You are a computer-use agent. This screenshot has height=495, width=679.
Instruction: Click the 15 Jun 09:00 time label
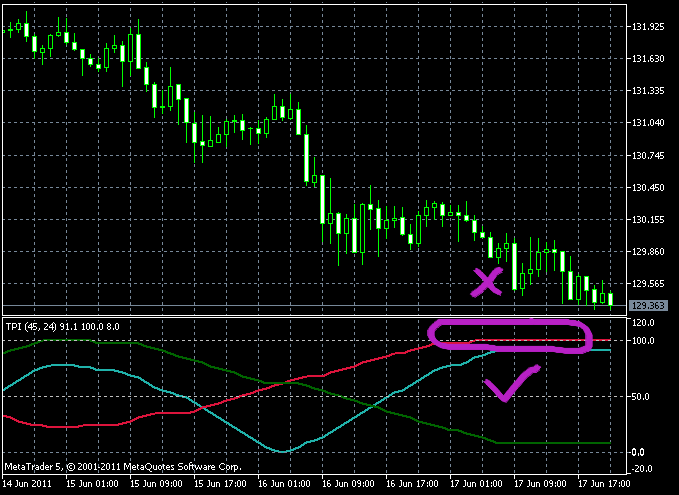tap(156, 483)
